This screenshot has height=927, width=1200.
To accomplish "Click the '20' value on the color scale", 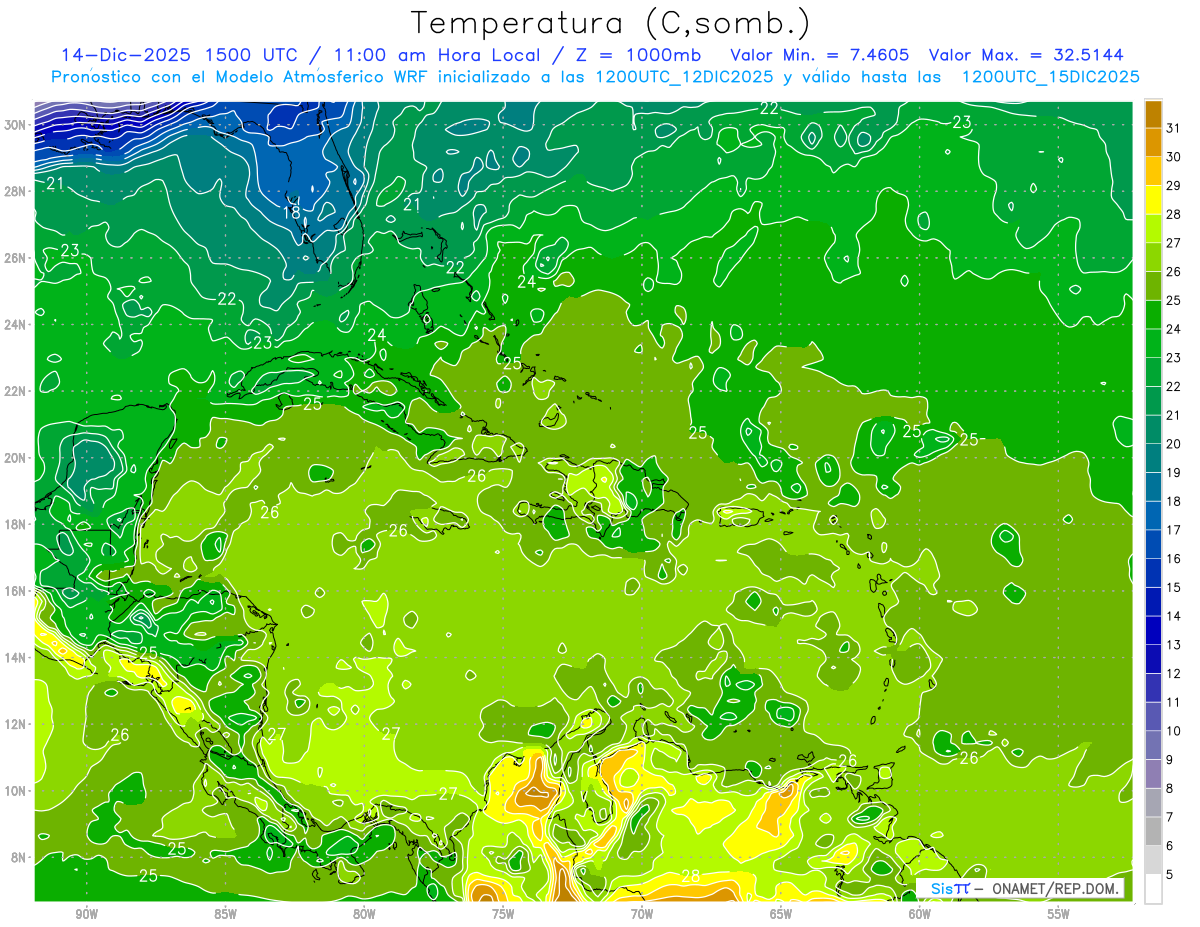I will coord(1174,444).
